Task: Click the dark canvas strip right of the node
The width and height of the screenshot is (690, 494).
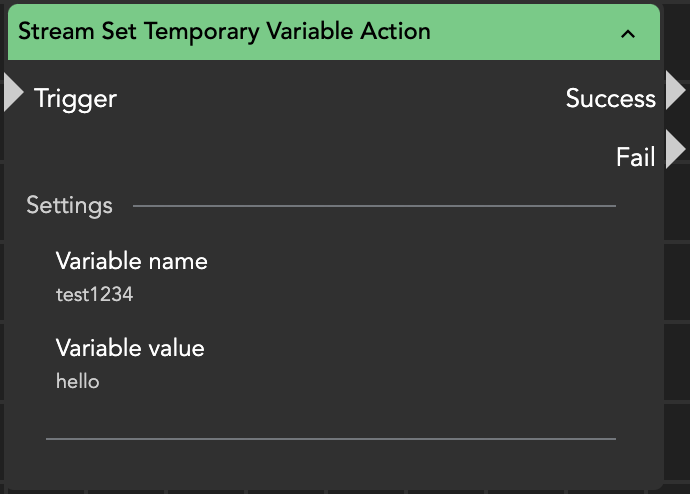Action: 678,300
